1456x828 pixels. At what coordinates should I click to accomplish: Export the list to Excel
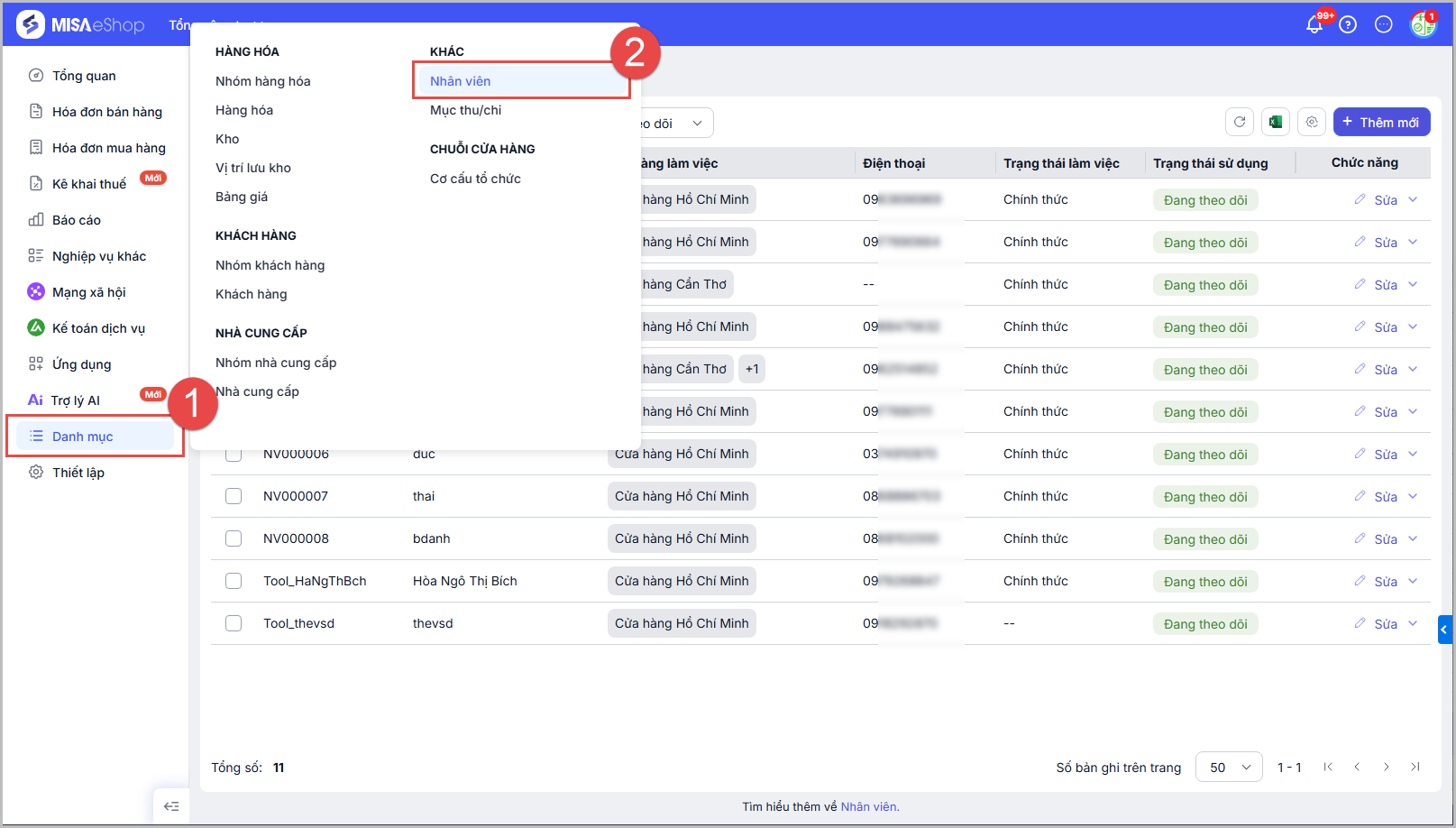(x=1276, y=122)
